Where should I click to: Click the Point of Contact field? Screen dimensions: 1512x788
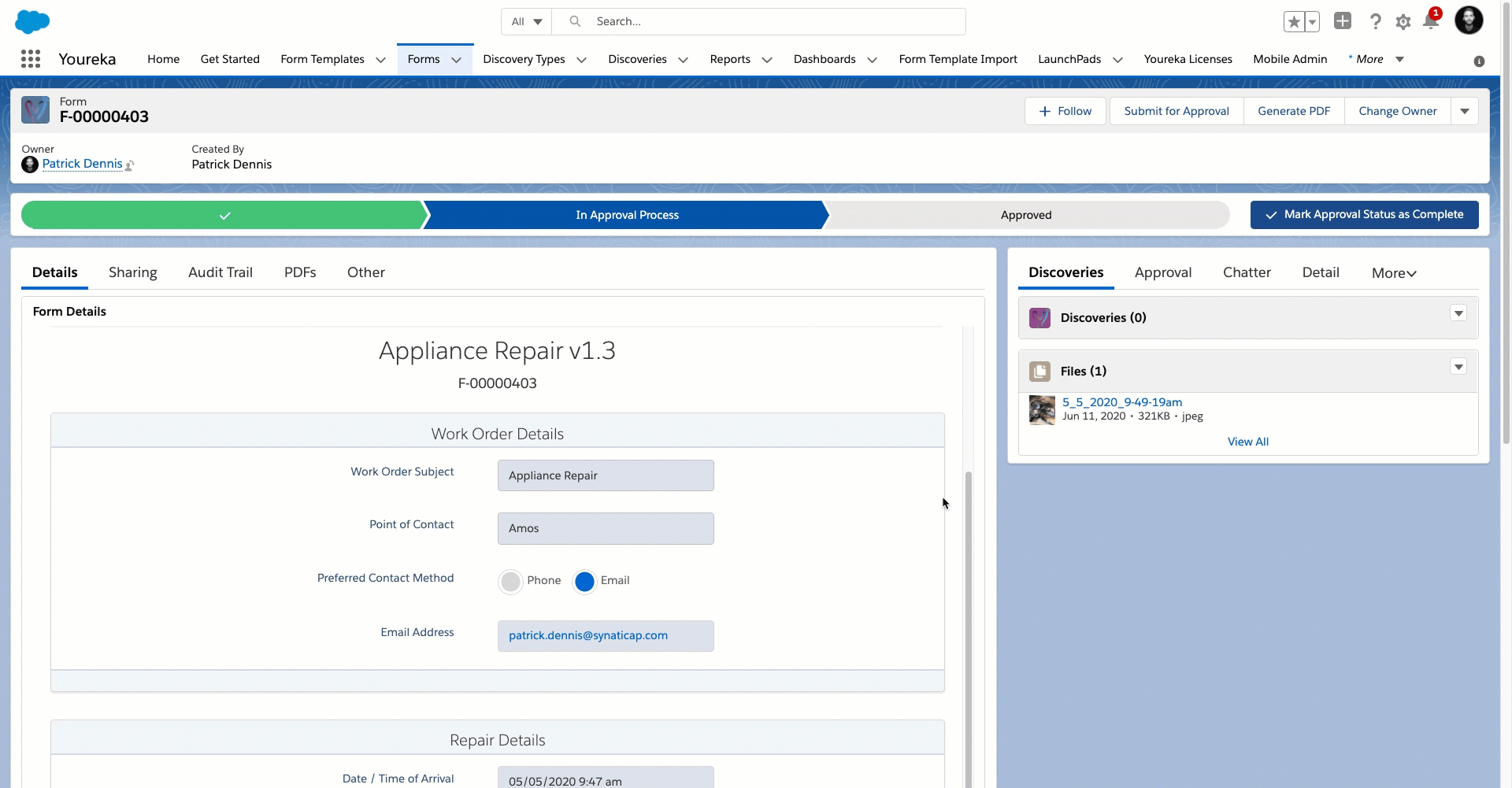click(606, 529)
